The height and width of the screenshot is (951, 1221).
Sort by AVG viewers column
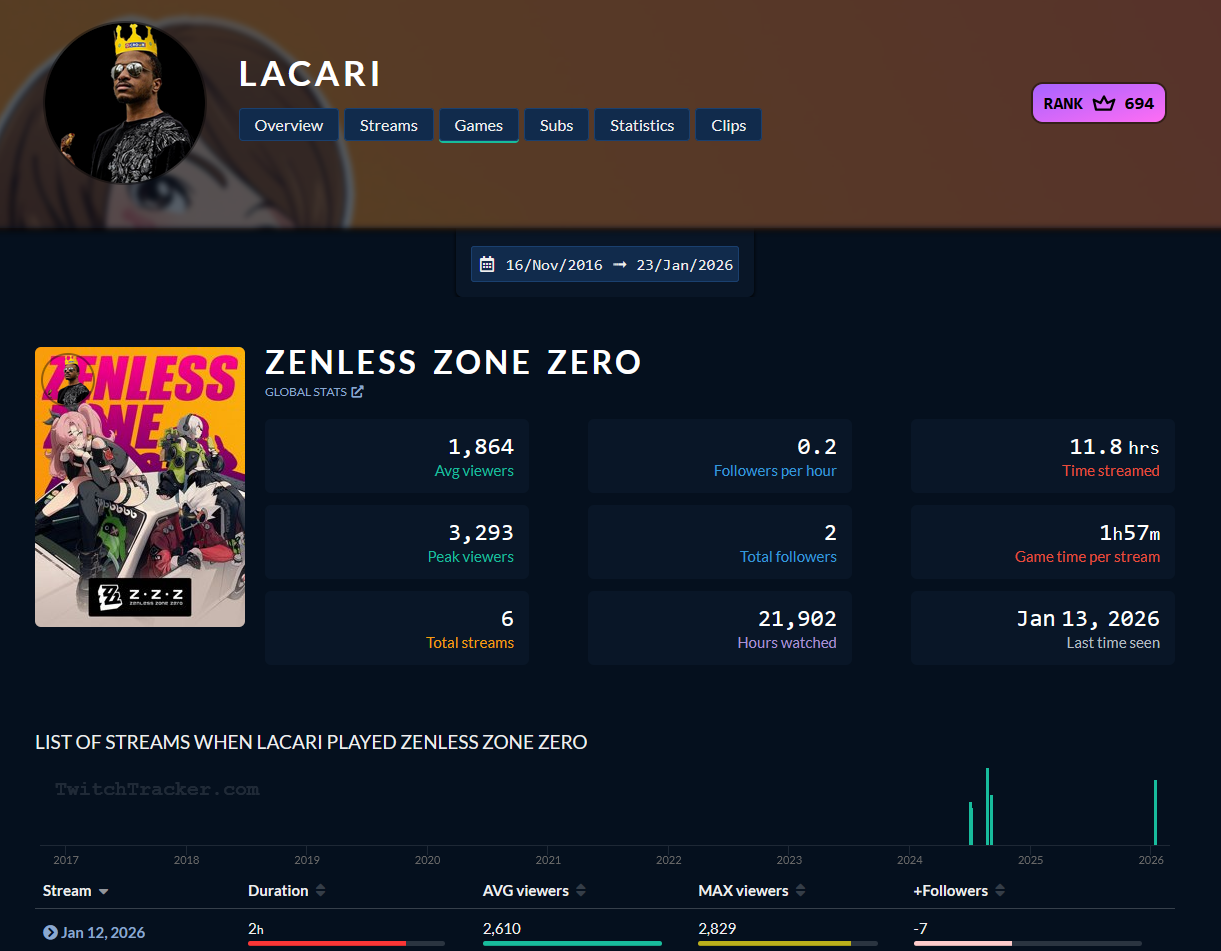pos(535,890)
